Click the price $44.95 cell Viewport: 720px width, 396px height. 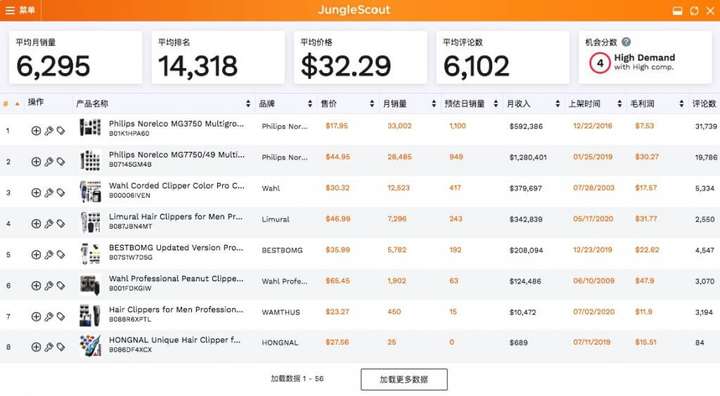[x=338, y=157]
